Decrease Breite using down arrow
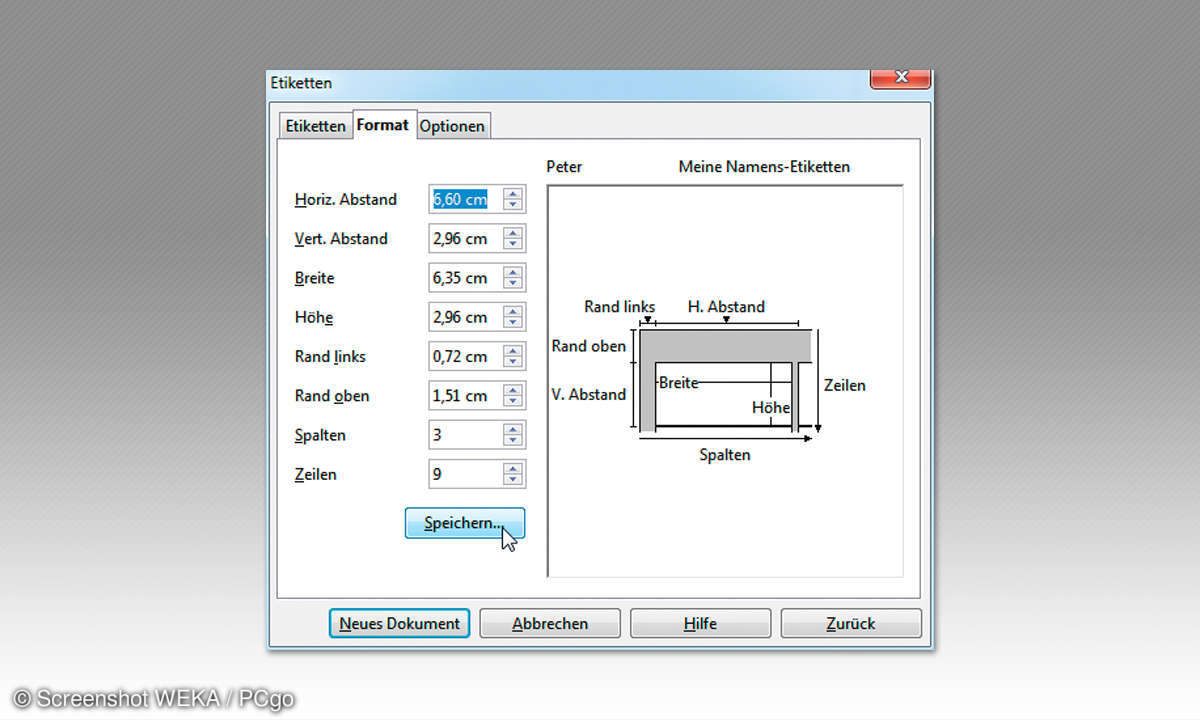Screen dimensions: 1200x720 (513, 284)
